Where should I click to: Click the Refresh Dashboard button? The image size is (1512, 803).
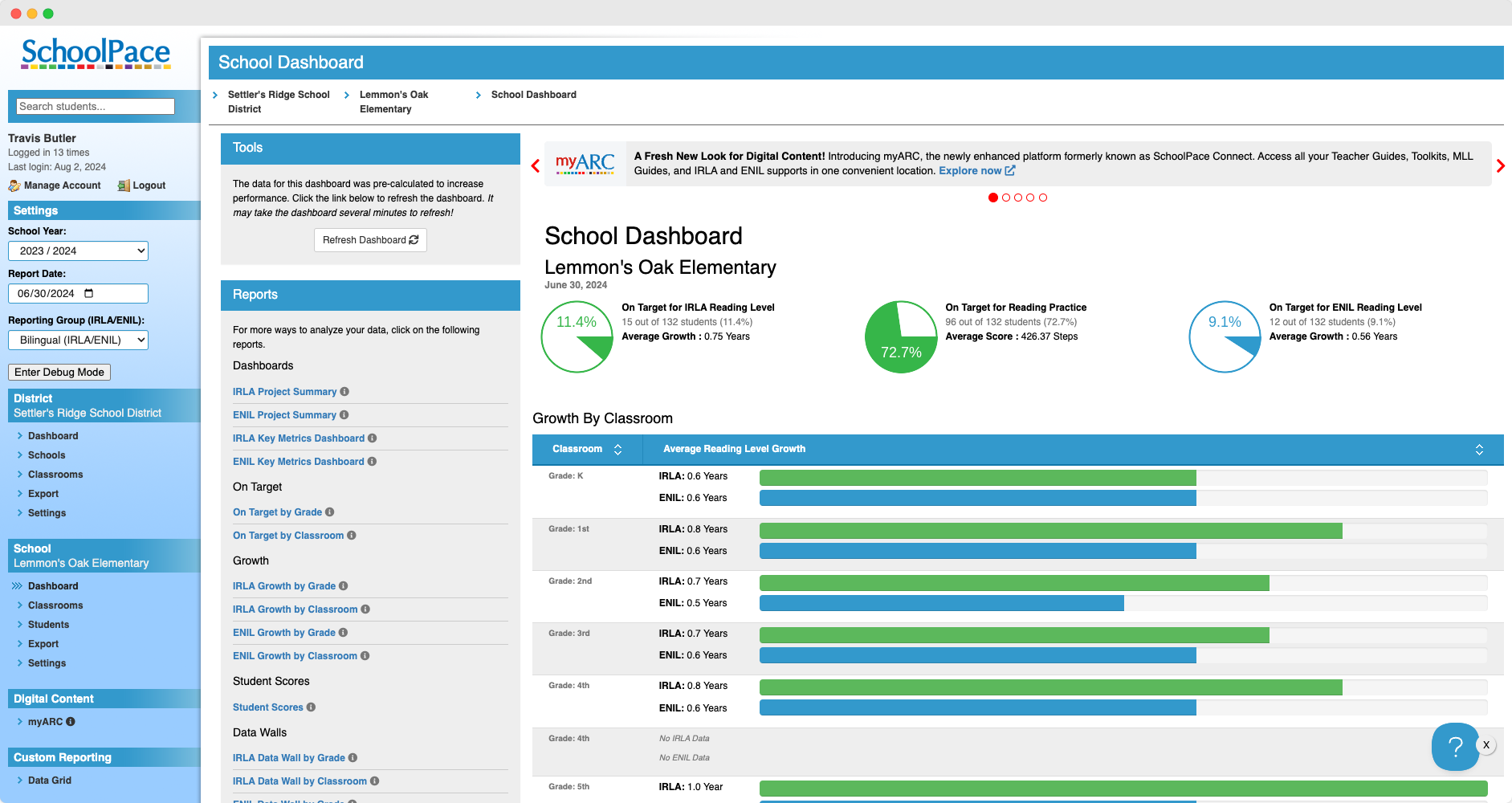370,240
